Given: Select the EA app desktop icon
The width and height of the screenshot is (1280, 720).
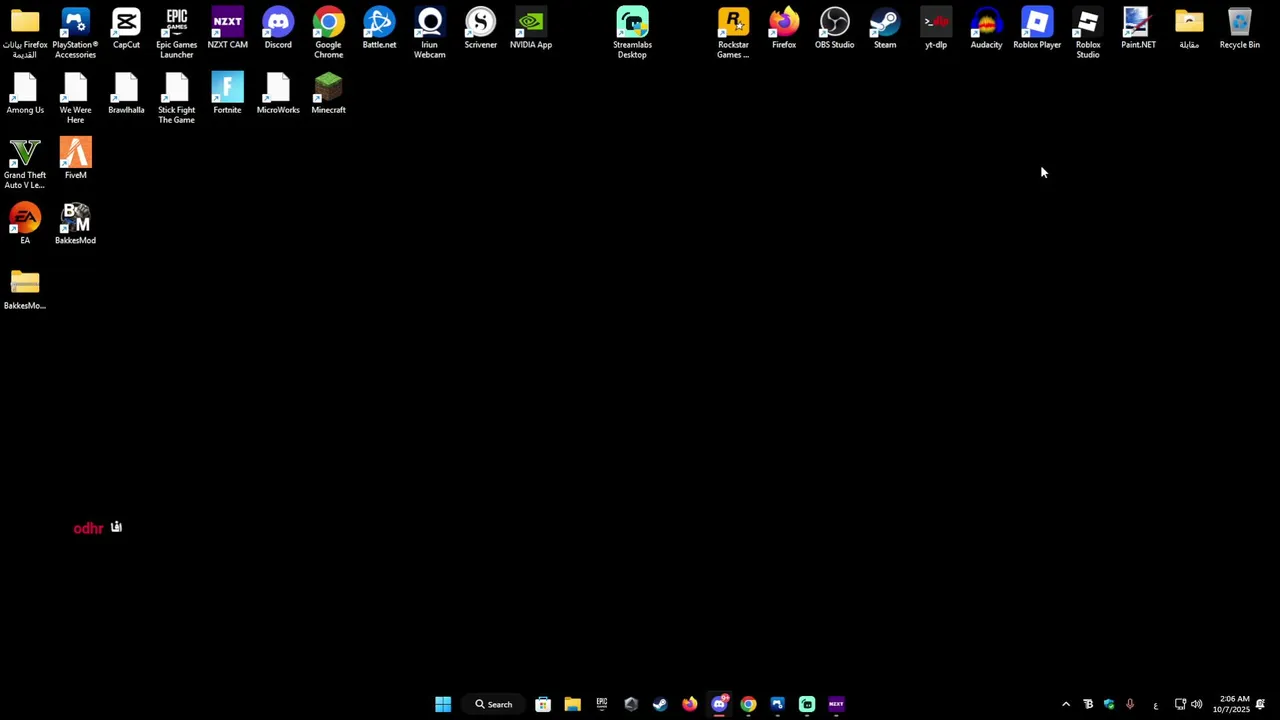Looking at the screenshot, I should click(25, 224).
